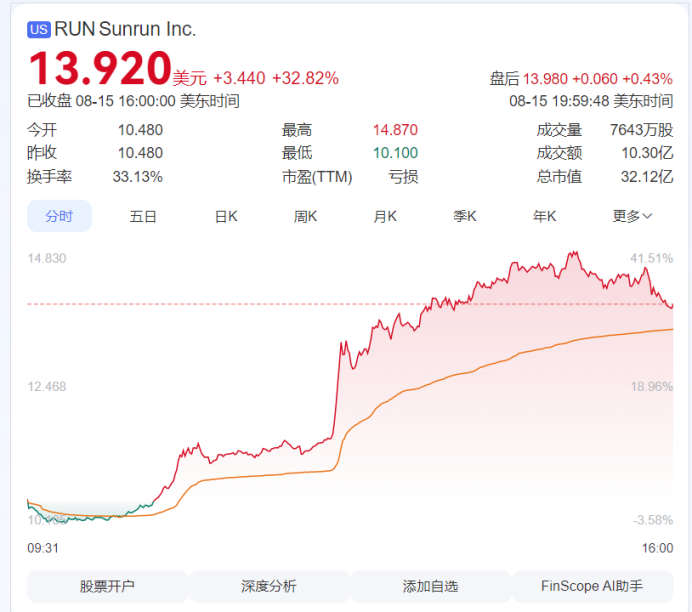This screenshot has height=612, width=692.
Task: Open the 年K yearly chart tab
Action: pyautogui.click(x=544, y=217)
